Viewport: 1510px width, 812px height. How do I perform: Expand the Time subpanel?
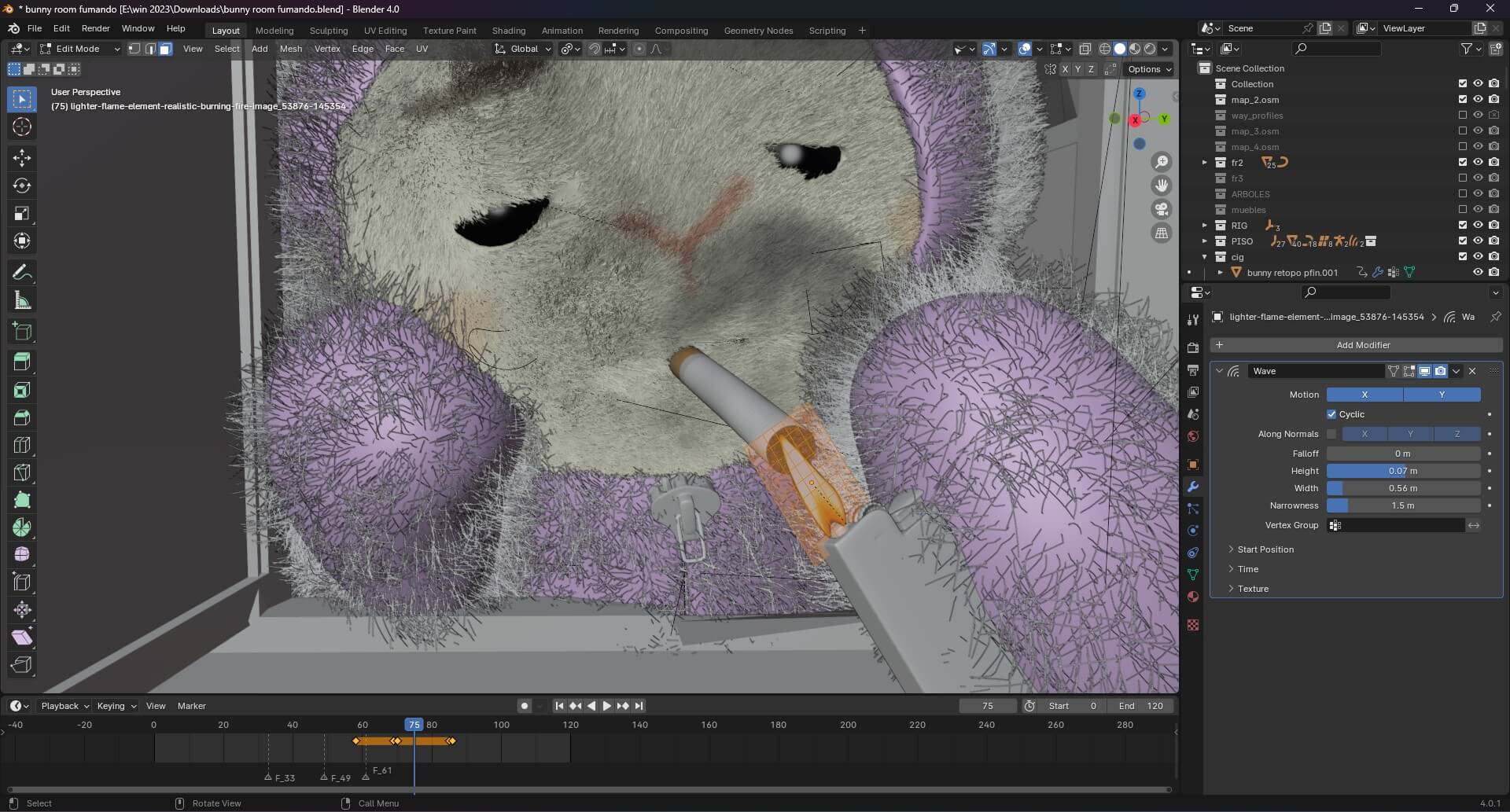[1247, 569]
